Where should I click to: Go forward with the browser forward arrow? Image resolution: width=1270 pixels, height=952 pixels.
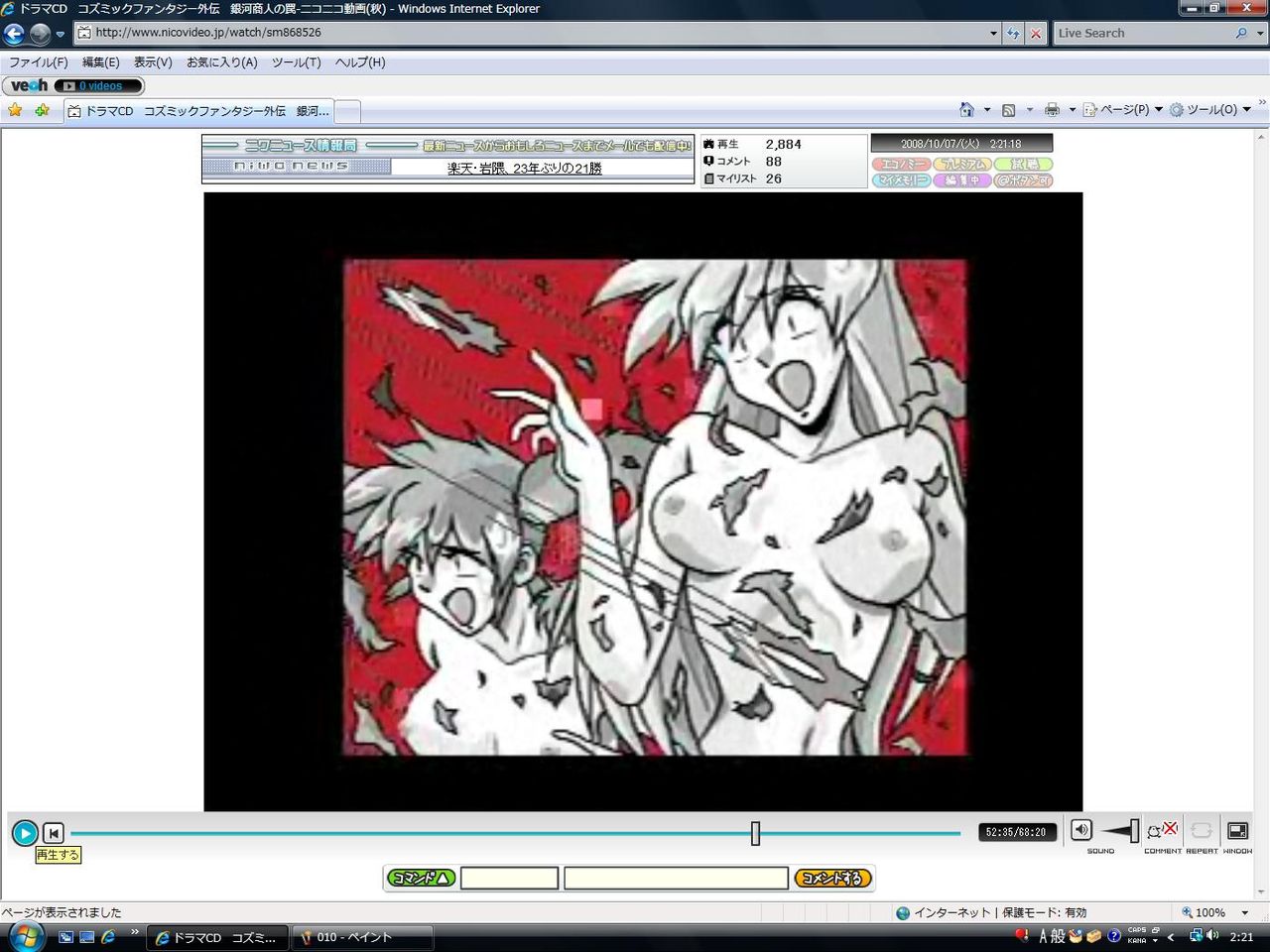[40, 34]
